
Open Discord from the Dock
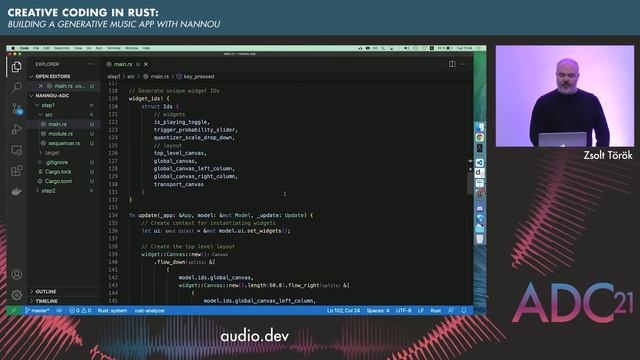point(480,208)
